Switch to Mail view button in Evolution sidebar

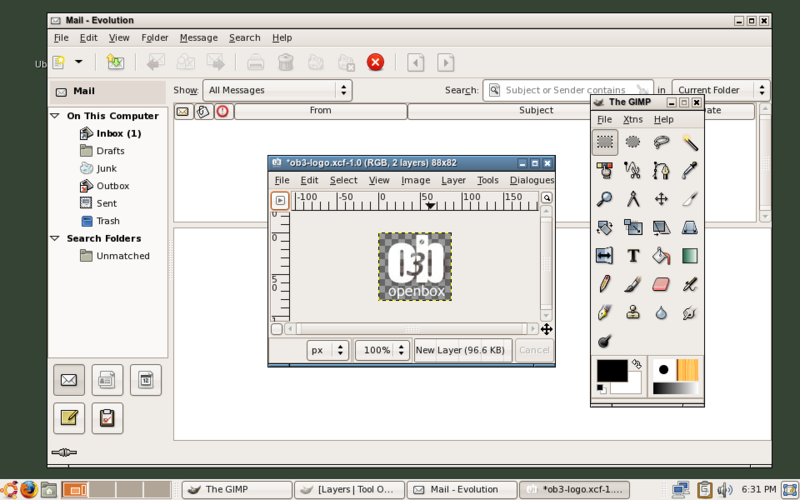69,380
